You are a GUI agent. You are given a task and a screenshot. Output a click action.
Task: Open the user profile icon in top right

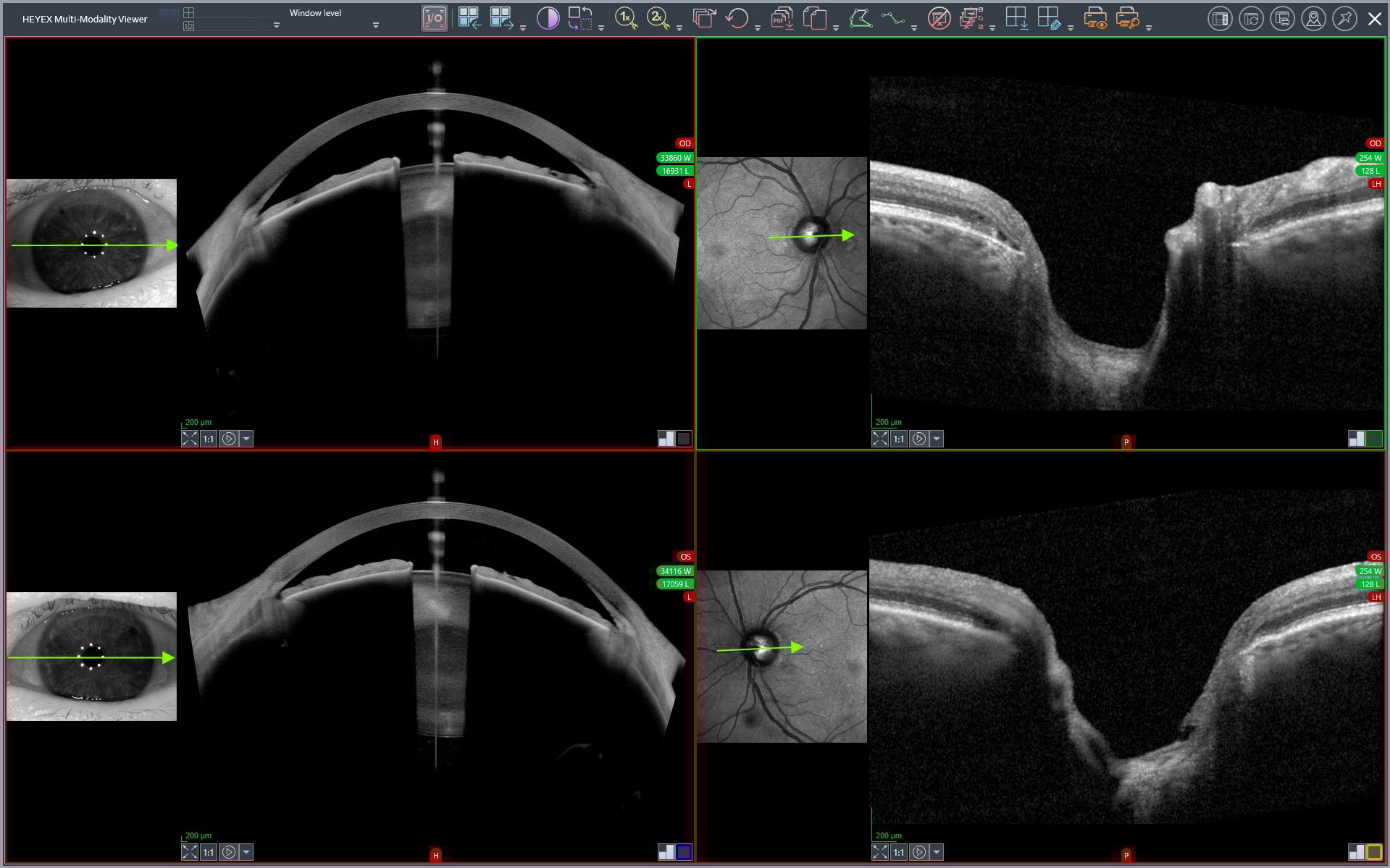pyautogui.click(x=1313, y=19)
